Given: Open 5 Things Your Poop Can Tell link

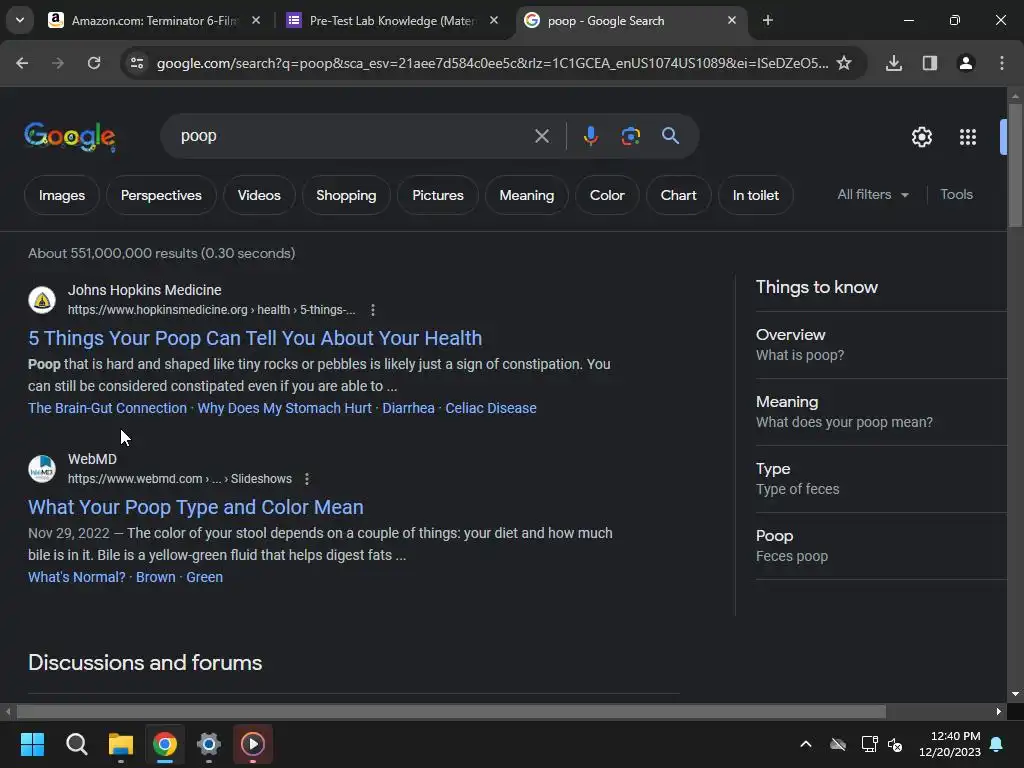Looking at the screenshot, I should pyautogui.click(x=255, y=338).
